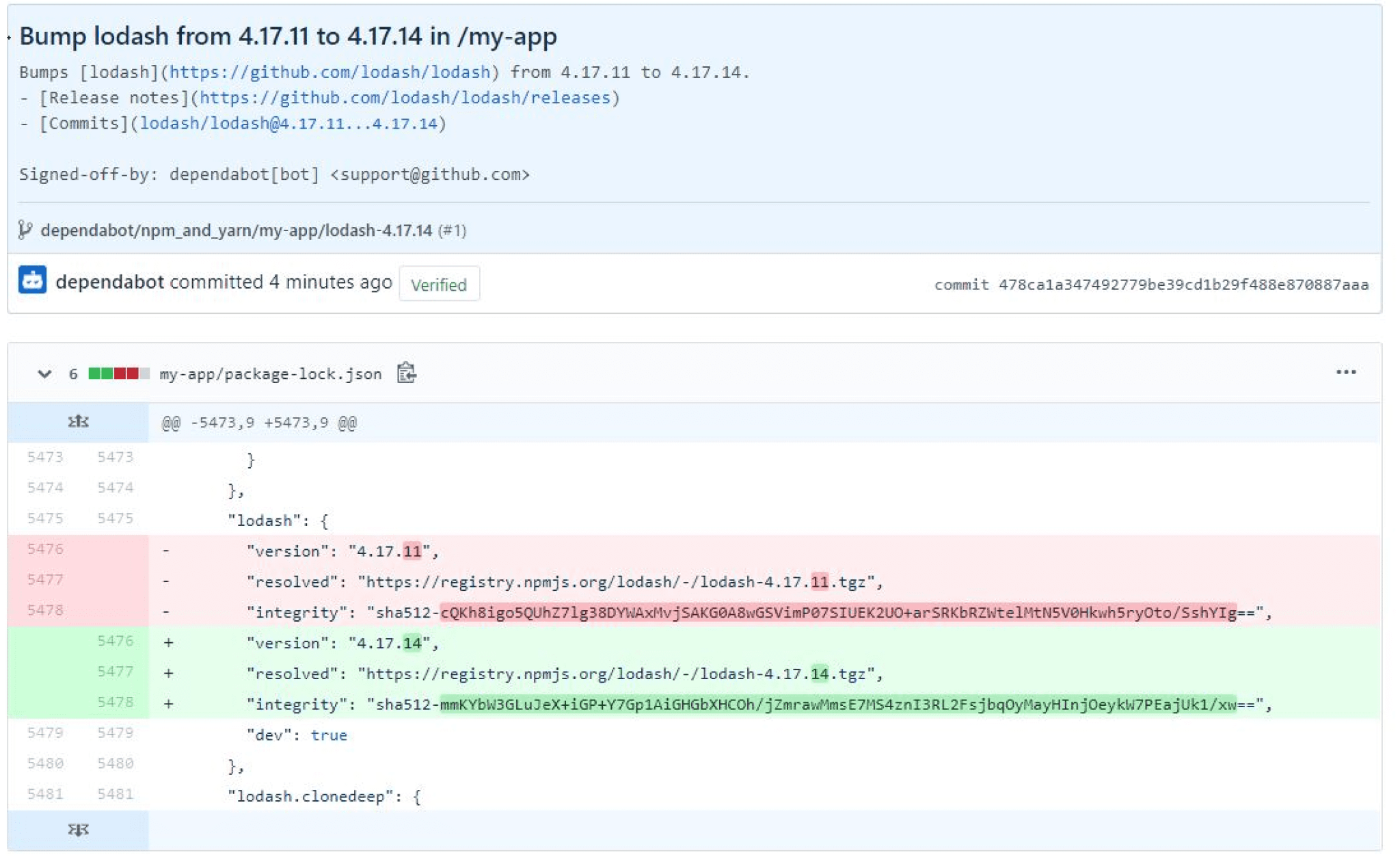
Task: Click the "lodash.clonedeep": { line
Action: [x=764, y=795]
